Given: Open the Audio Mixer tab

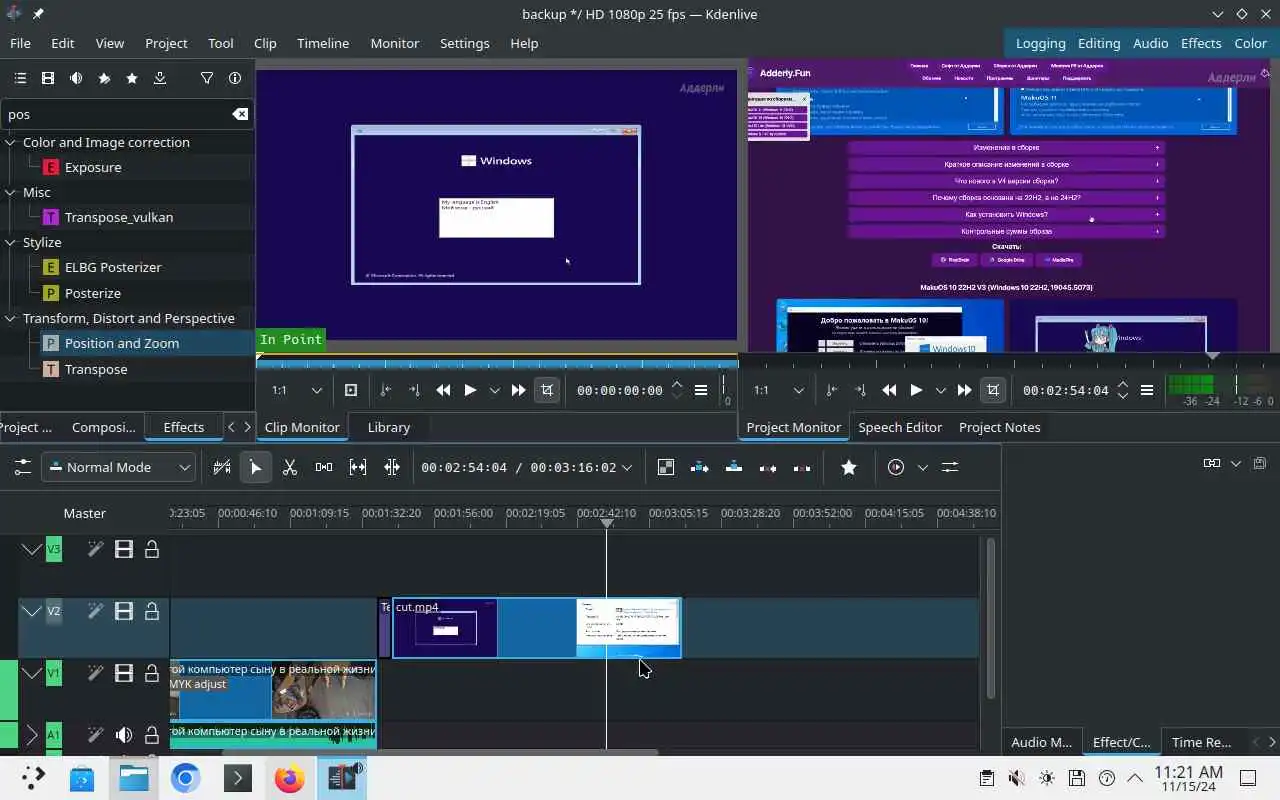Looking at the screenshot, I should click(1041, 742).
